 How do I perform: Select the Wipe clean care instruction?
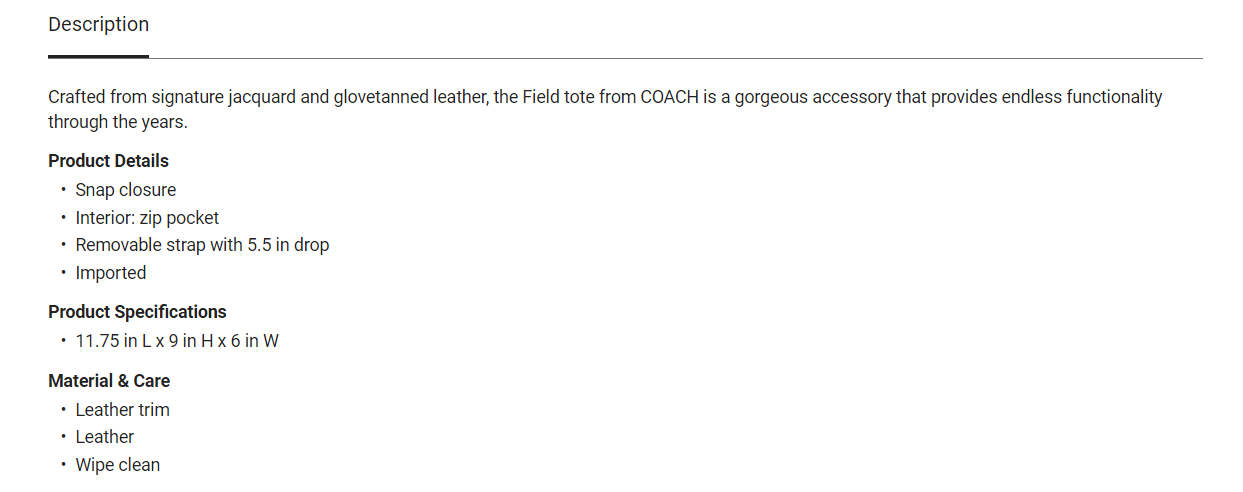tap(117, 465)
